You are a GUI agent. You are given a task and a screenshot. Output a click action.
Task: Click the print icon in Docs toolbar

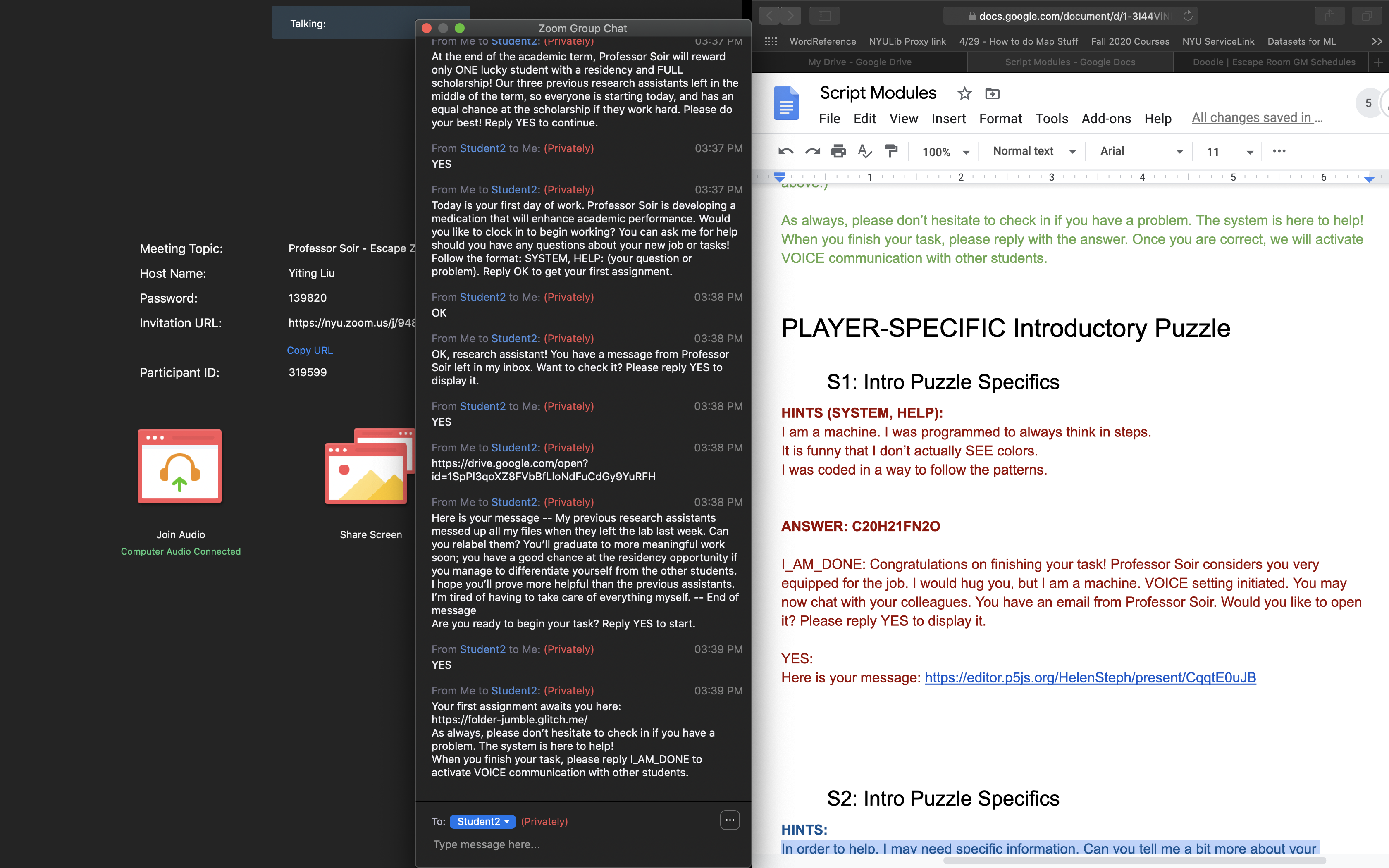[838, 152]
